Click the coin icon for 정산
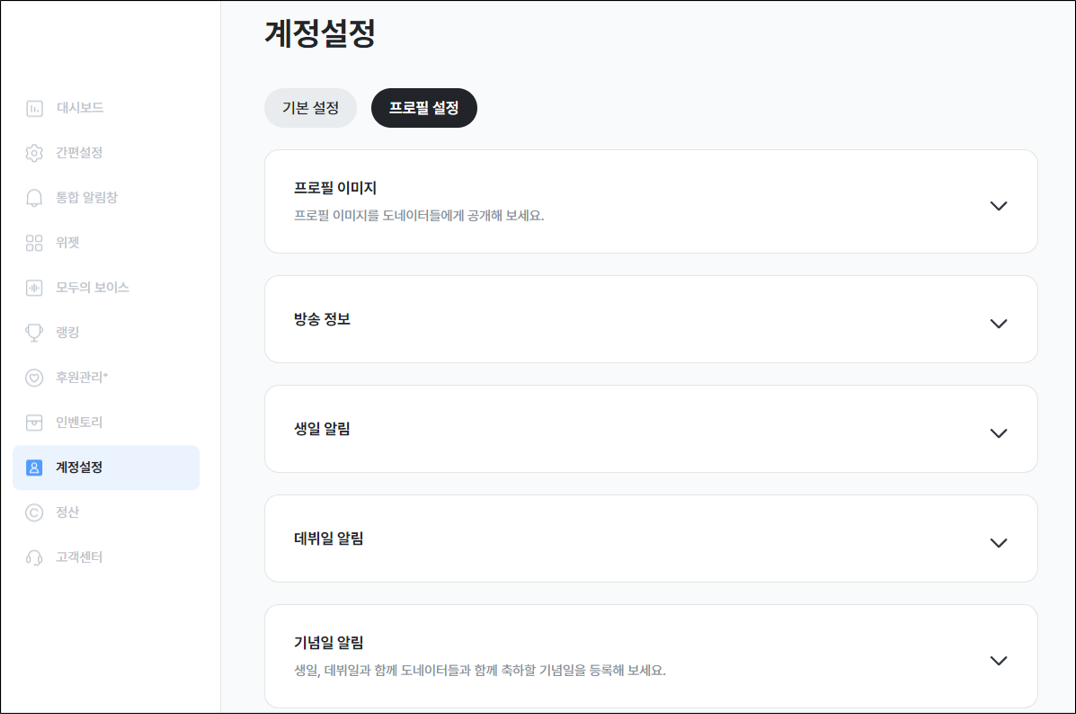Screen dimensions: 1076x714 click(x=34, y=513)
